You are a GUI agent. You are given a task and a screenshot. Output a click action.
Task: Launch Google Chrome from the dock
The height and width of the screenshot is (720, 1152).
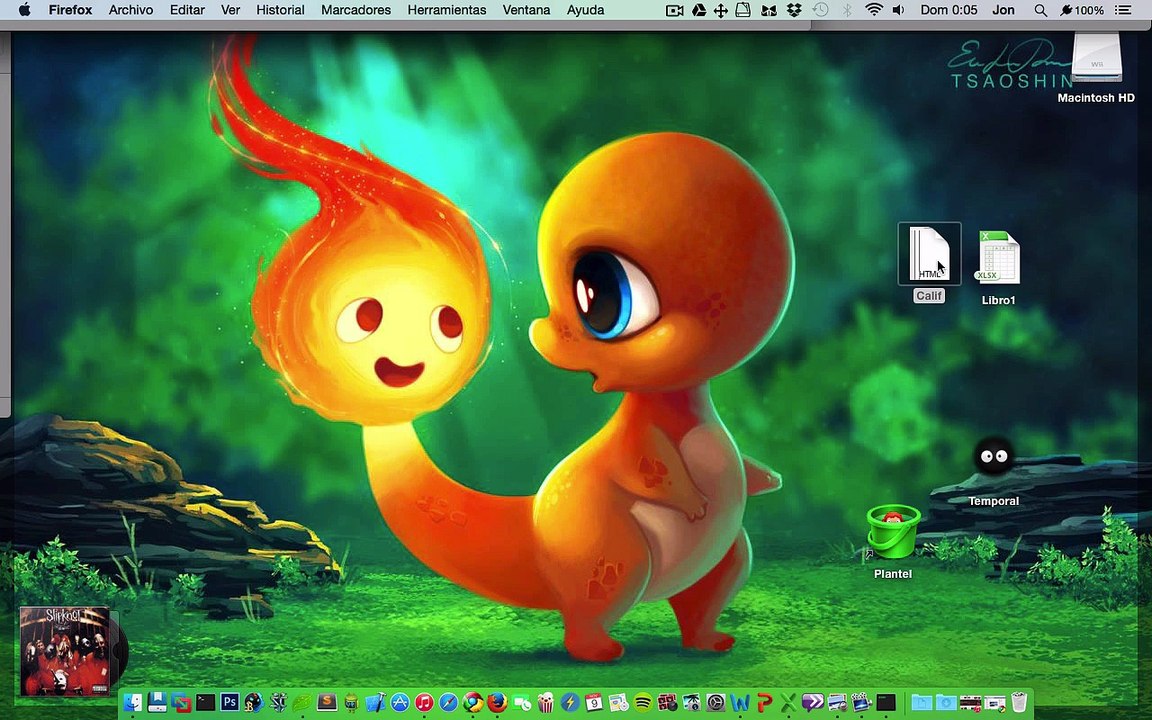(x=473, y=703)
